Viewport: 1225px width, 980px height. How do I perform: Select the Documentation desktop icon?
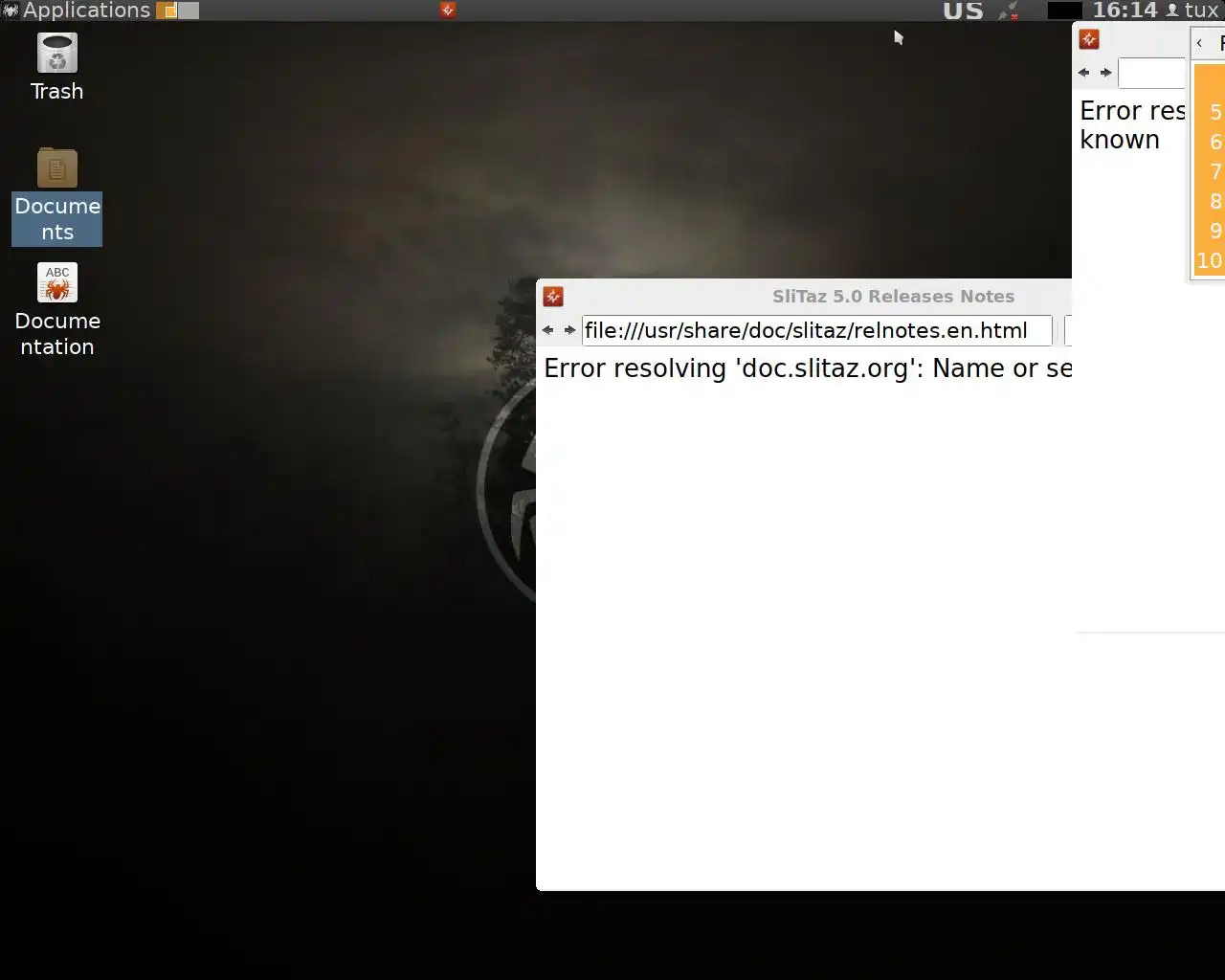(57, 310)
